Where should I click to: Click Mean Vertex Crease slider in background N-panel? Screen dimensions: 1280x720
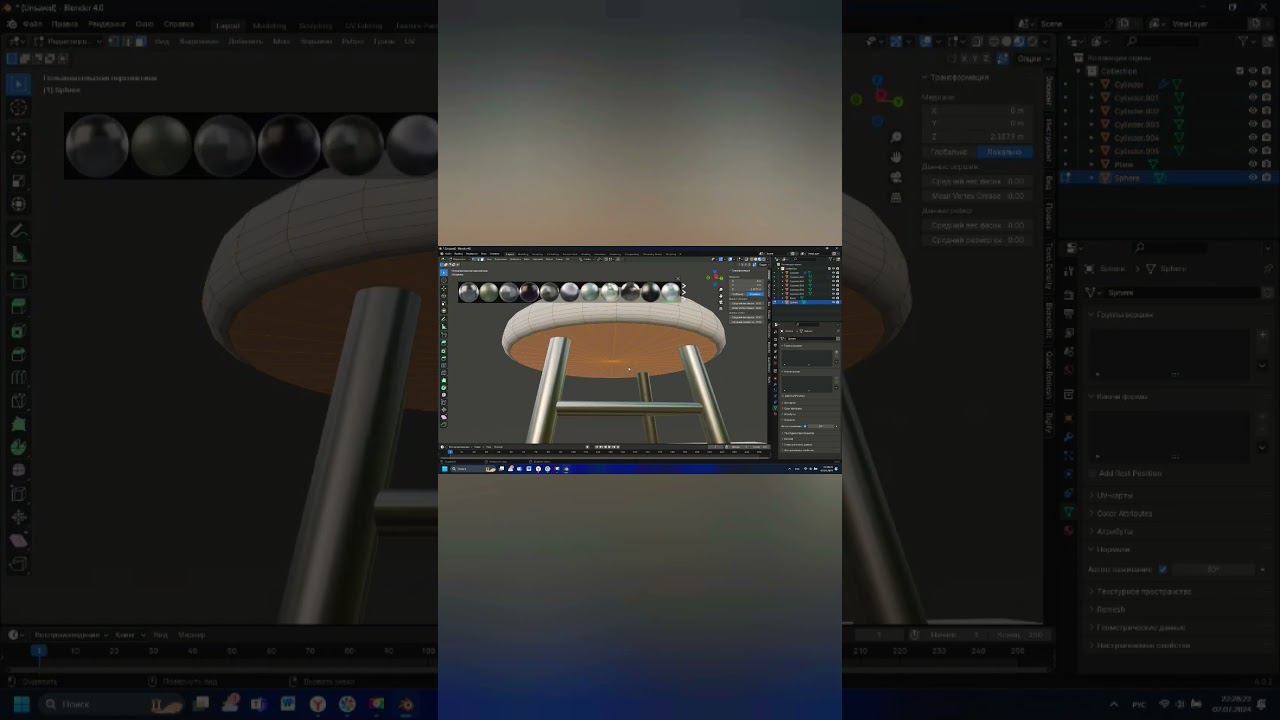(x=976, y=196)
